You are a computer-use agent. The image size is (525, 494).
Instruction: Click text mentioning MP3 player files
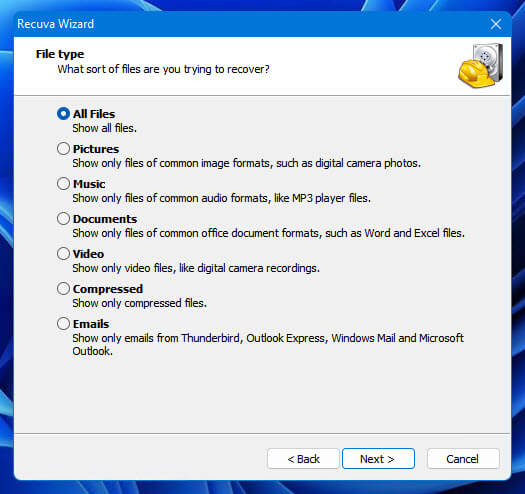222,198
